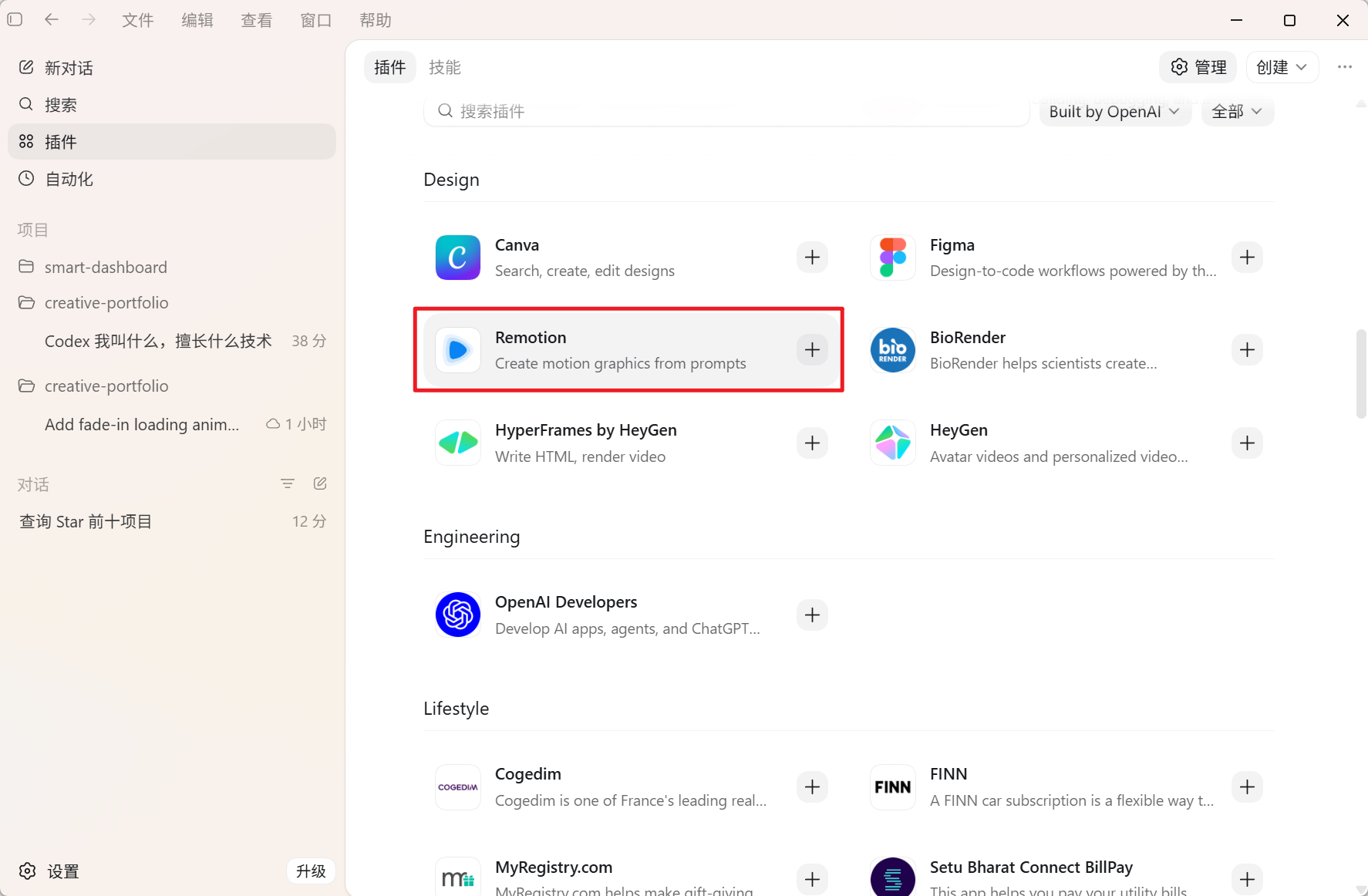This screenshot has height=896, width=1368.
Task: Click the 升级 upgrade button
Action: 311,871
